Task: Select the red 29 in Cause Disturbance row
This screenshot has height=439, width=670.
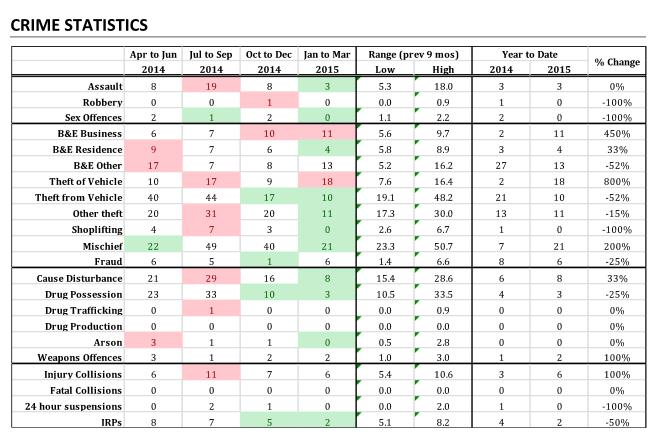Action: (x=211, y=277)
